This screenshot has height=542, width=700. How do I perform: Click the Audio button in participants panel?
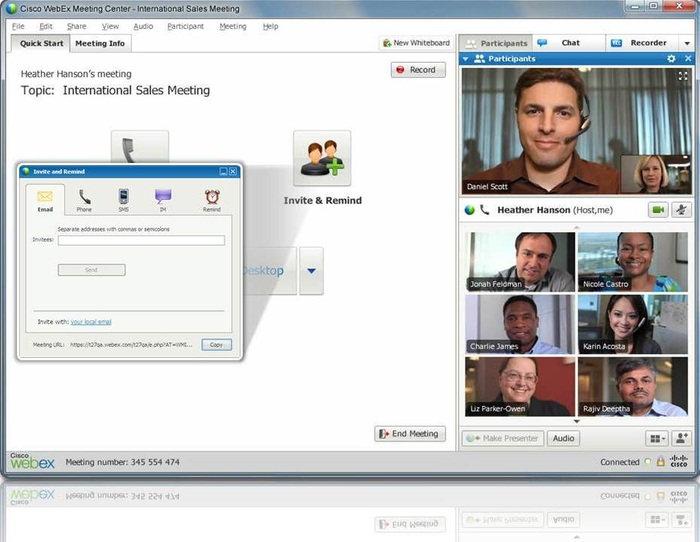tap(563, 438)
